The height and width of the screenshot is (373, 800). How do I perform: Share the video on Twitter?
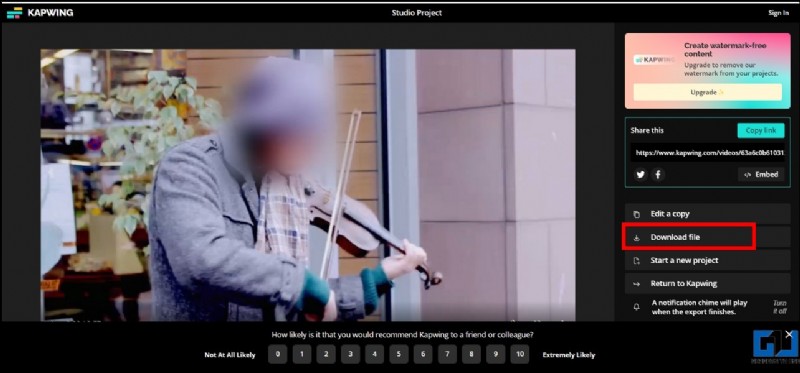point(640,175)
